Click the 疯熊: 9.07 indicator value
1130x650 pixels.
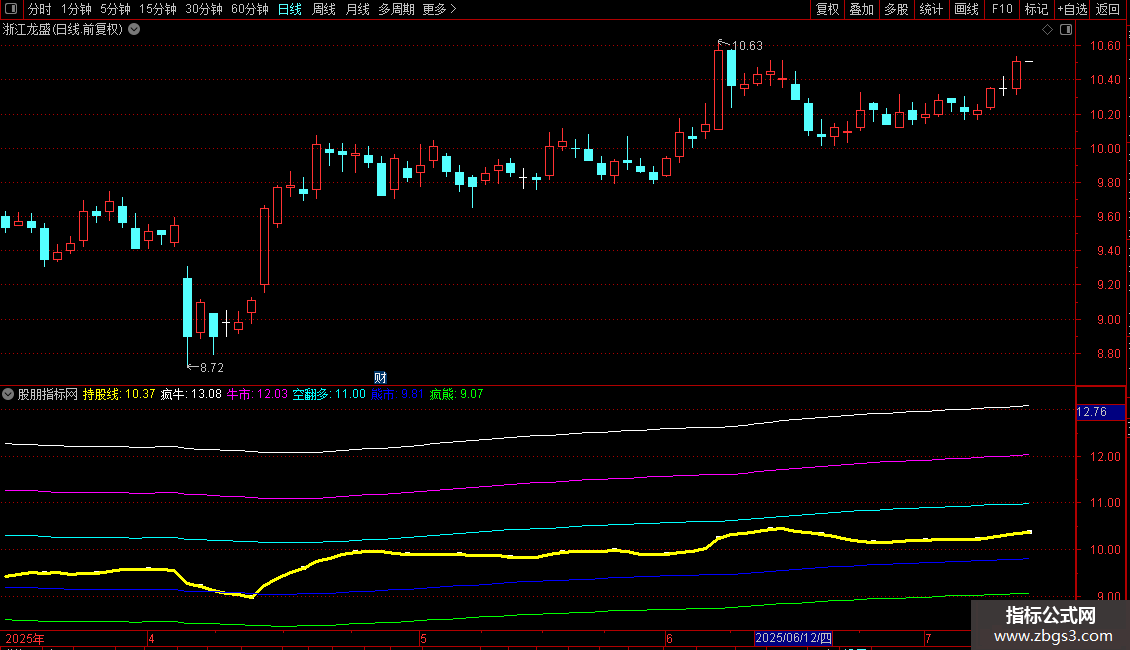456,394
